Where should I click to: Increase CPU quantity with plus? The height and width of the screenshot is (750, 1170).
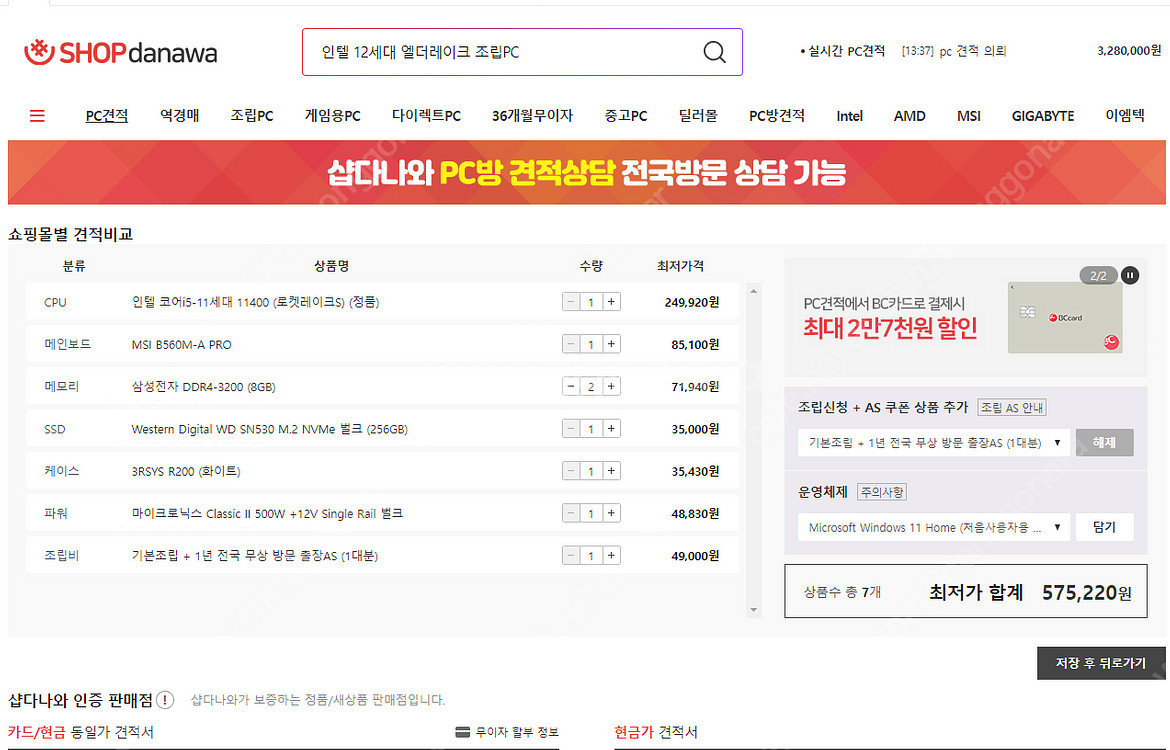point(611,301)
